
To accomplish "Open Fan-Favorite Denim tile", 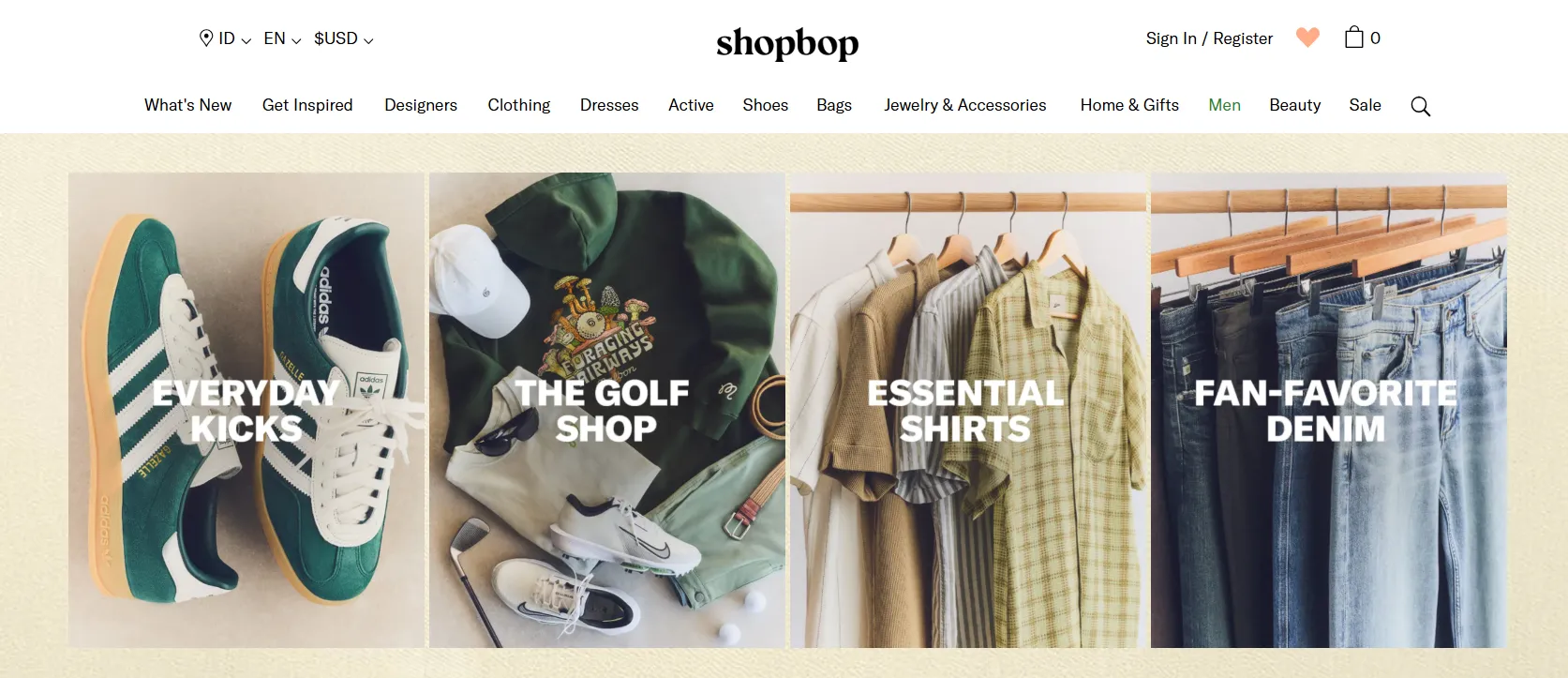I will pos(1329,410).
